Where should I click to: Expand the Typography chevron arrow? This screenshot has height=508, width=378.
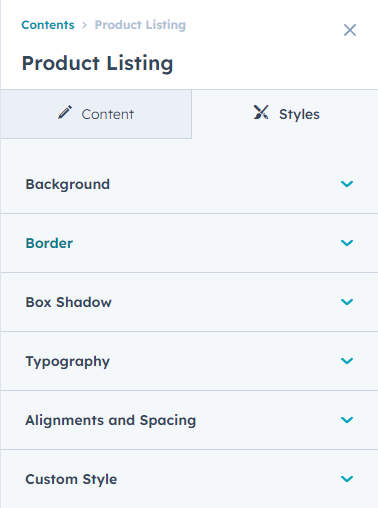click(347, 361)
